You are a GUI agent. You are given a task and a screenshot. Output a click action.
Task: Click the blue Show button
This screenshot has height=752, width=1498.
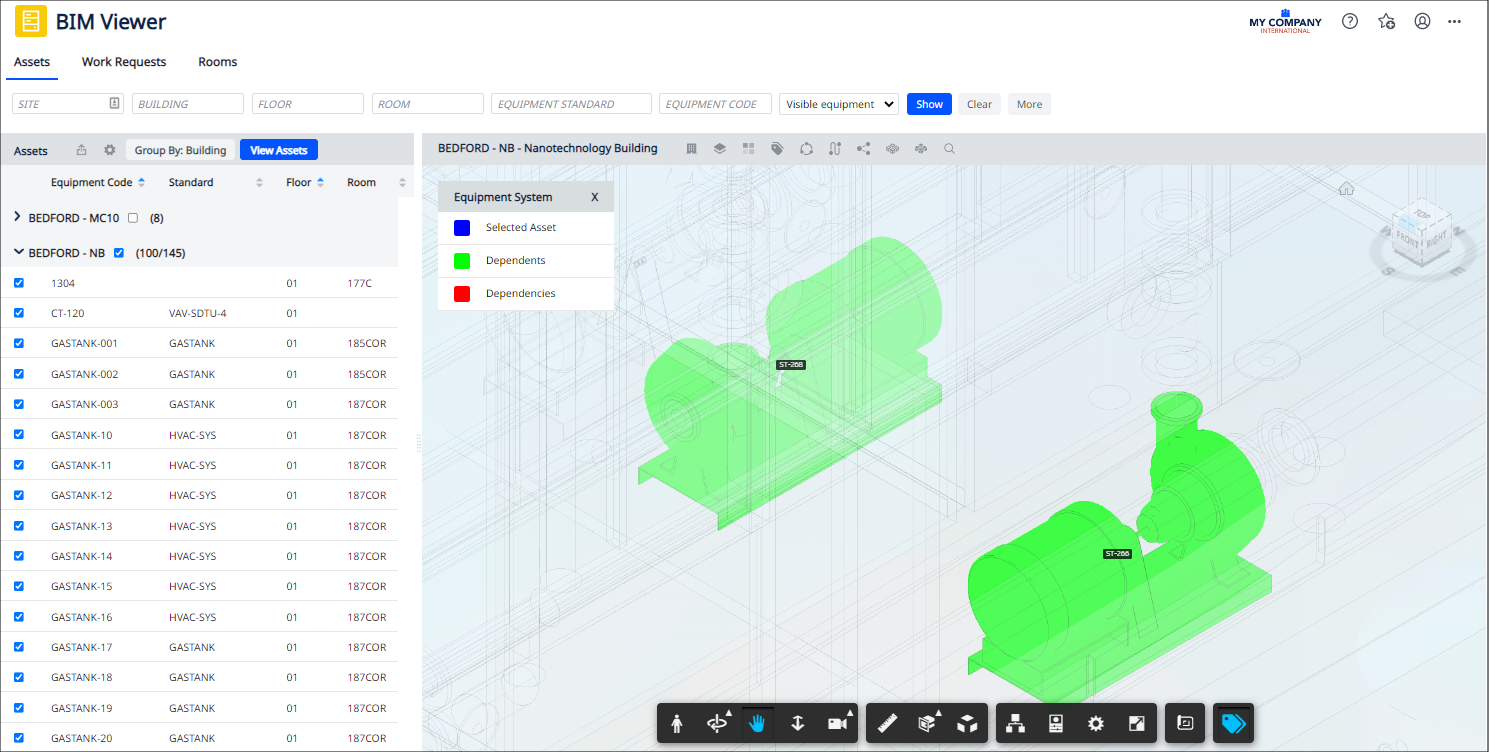coord(929,104)
